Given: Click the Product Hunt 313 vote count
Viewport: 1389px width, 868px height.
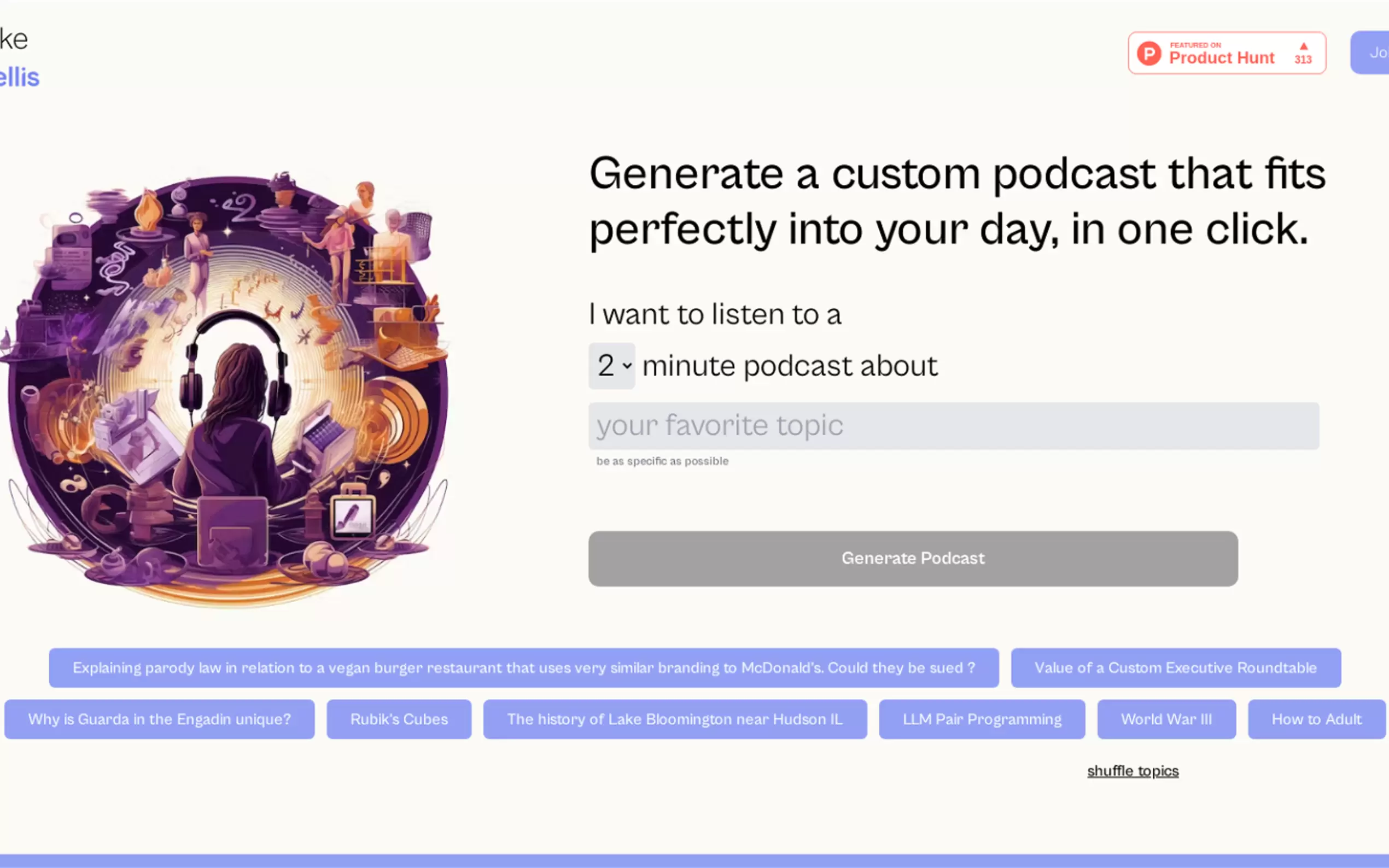Looking at the screenshot, I should coord(1303,60).
